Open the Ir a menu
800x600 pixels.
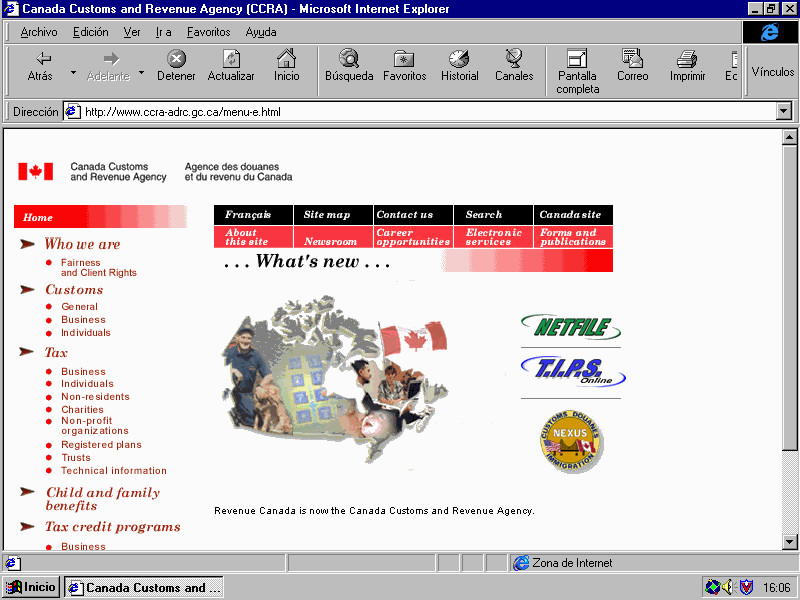click(163, 32)
